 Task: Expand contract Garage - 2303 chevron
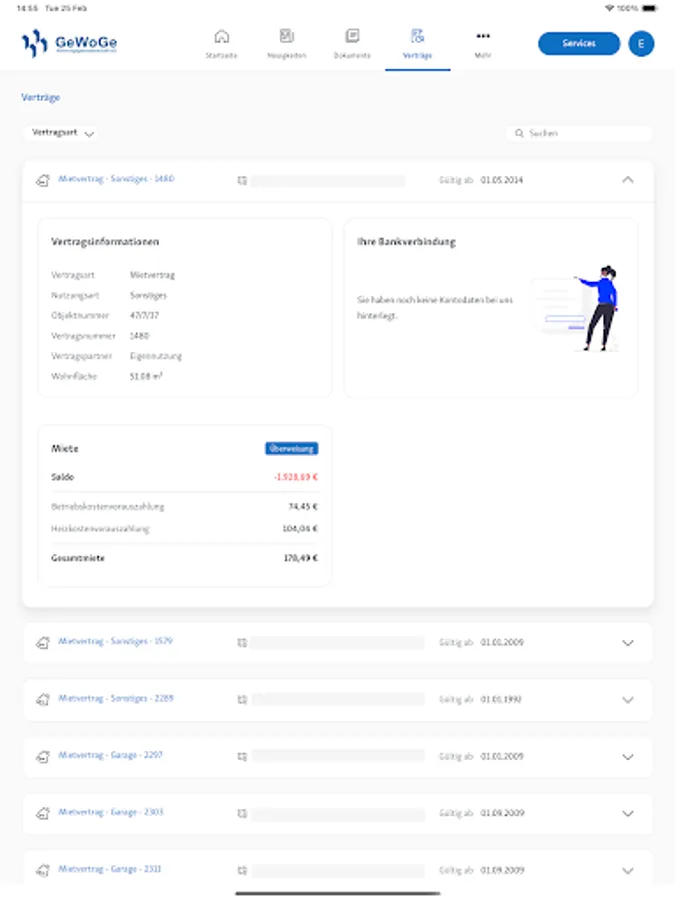pyautogui.click(x=627, y=813)
